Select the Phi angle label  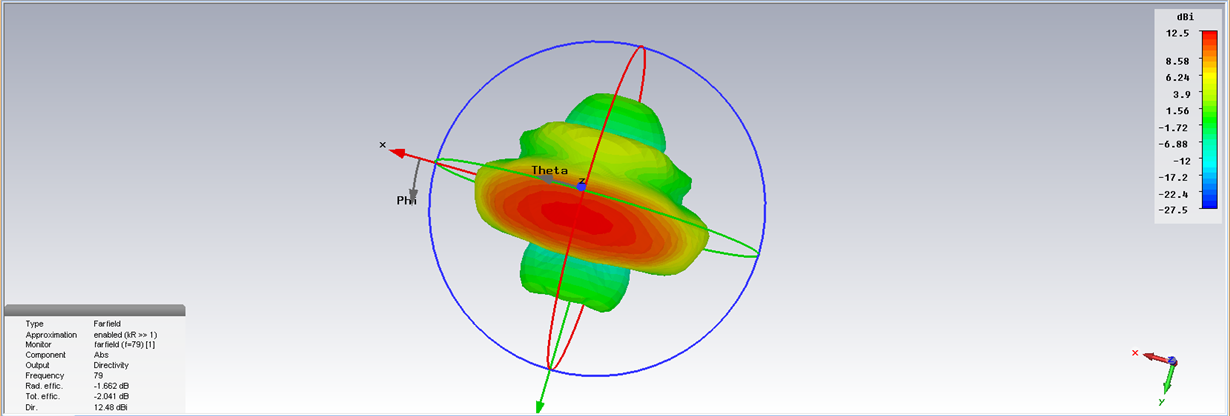point(406,200)
